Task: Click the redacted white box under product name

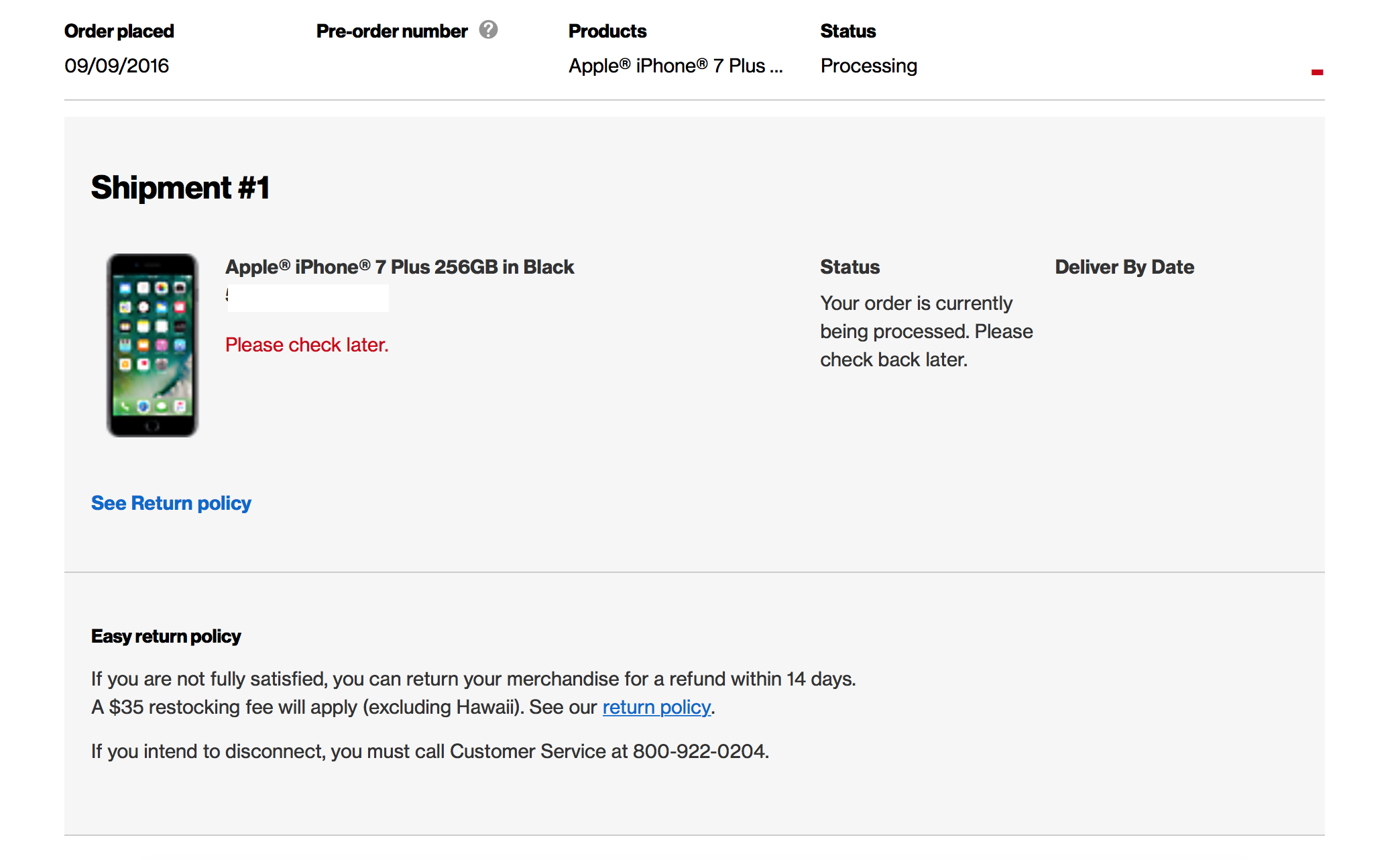Action: [x=308, y=298]
